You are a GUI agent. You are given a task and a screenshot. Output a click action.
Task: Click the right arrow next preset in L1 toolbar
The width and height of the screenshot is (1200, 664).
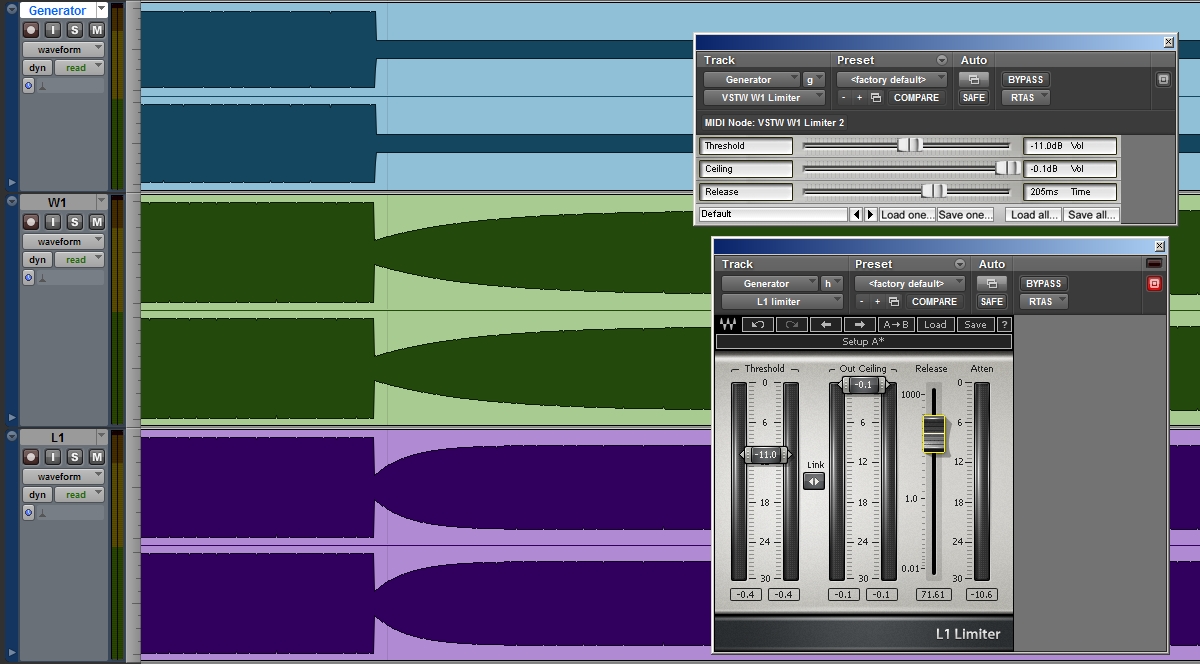[x=859, y=324]
